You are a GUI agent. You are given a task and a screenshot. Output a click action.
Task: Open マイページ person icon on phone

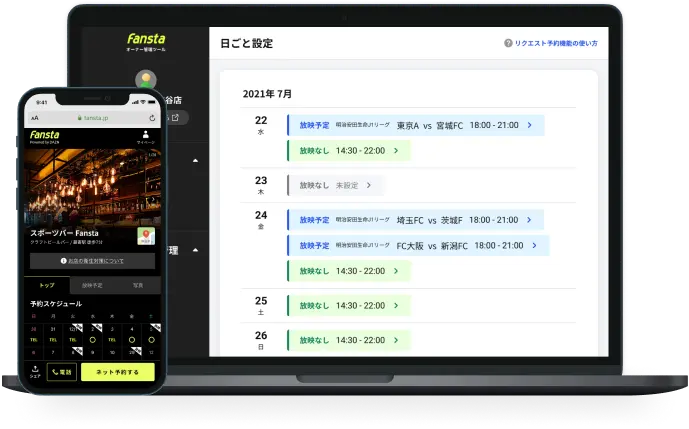[145, 137]
